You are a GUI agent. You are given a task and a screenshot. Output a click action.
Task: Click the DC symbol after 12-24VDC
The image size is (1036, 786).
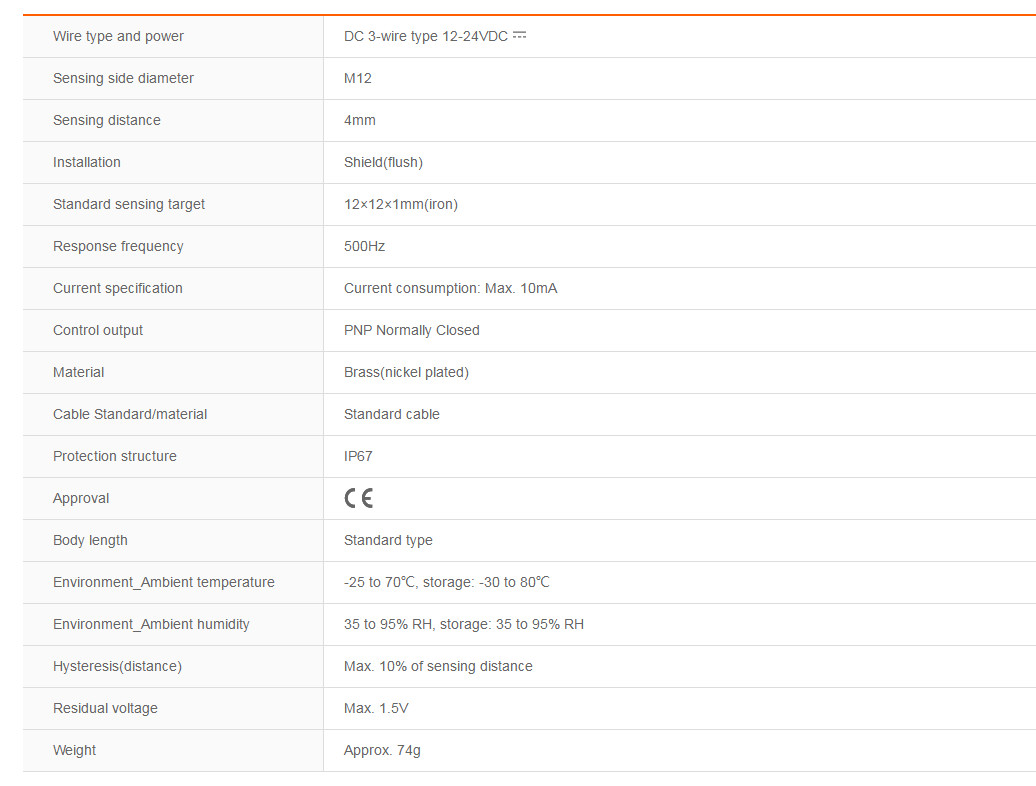tap(519, 35)
